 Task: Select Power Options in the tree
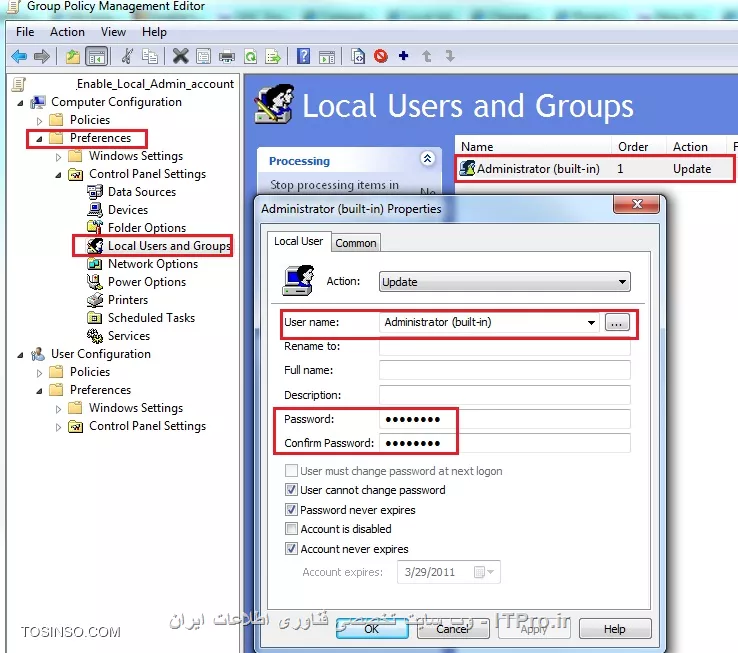pos(147,282)
